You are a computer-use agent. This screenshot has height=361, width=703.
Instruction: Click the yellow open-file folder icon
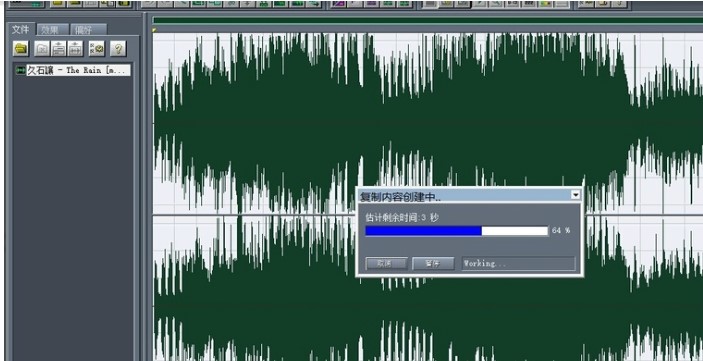pyautogui.click(x=21, y=48)
